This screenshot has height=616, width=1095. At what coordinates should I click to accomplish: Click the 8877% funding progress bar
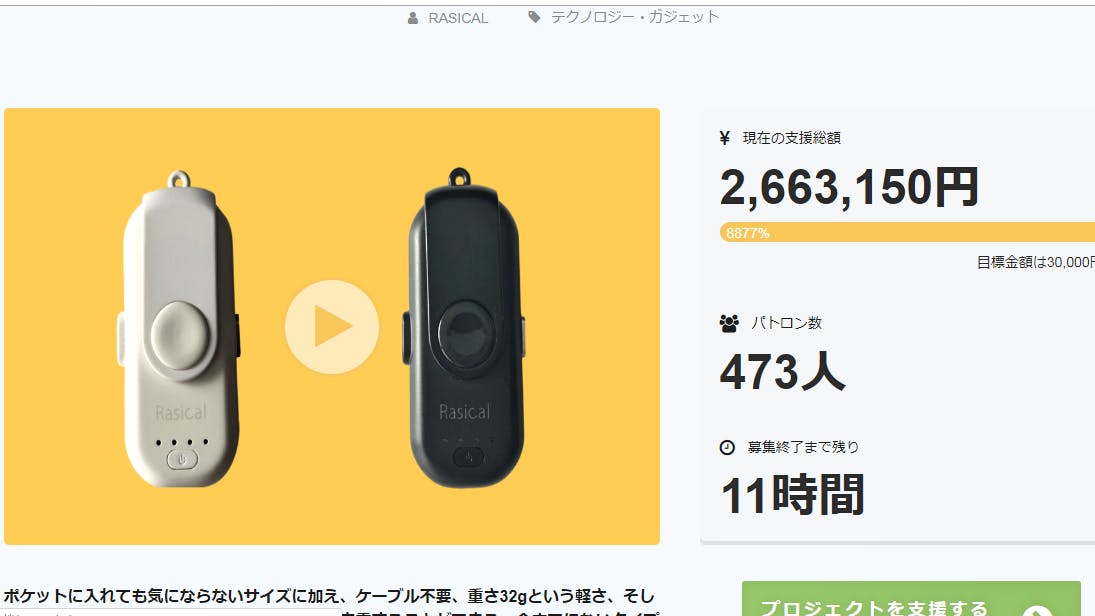pos(907,233)
